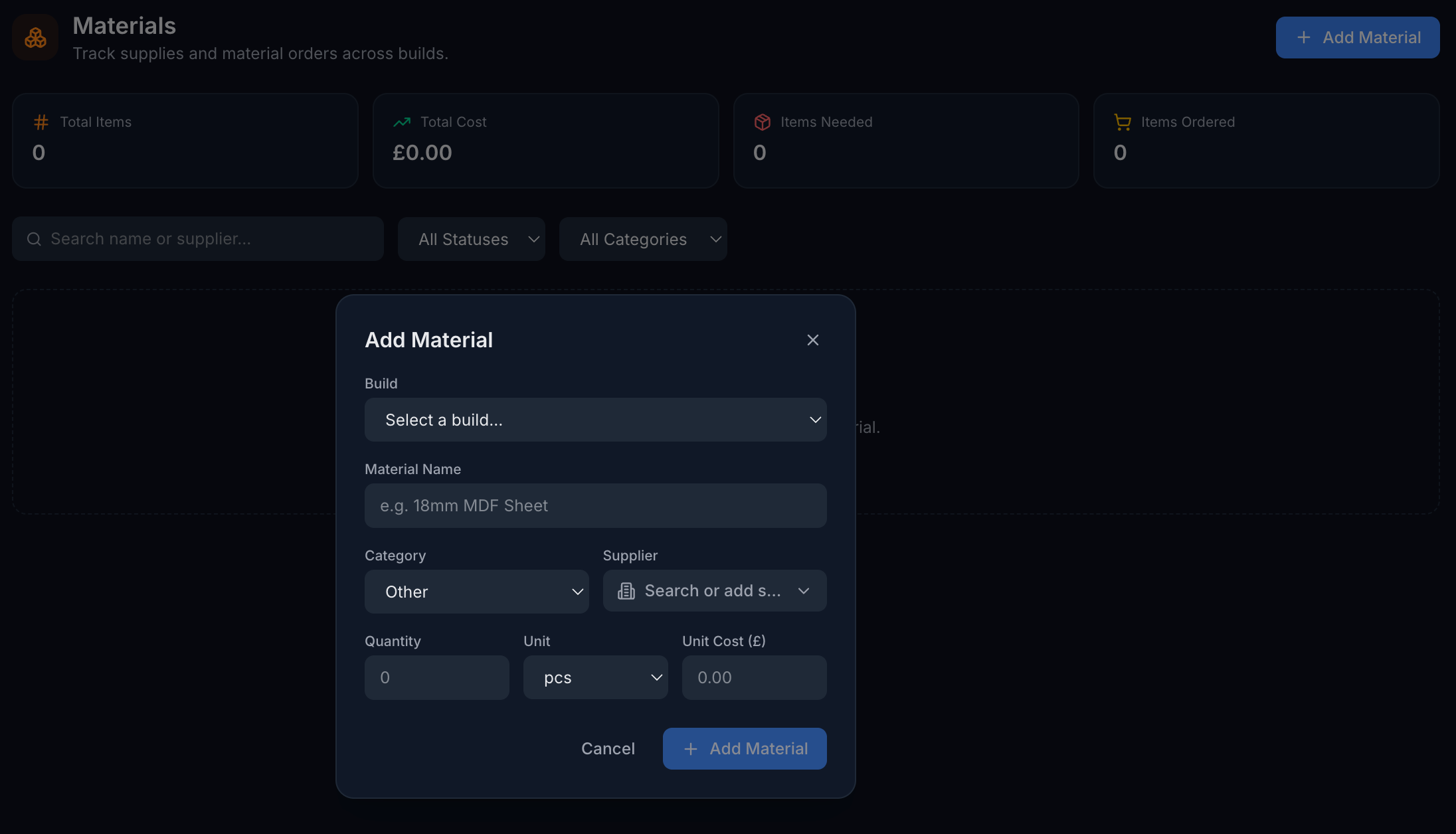Click the Total Cost trend icon
1456x834 pixels.
coord(401,122)
